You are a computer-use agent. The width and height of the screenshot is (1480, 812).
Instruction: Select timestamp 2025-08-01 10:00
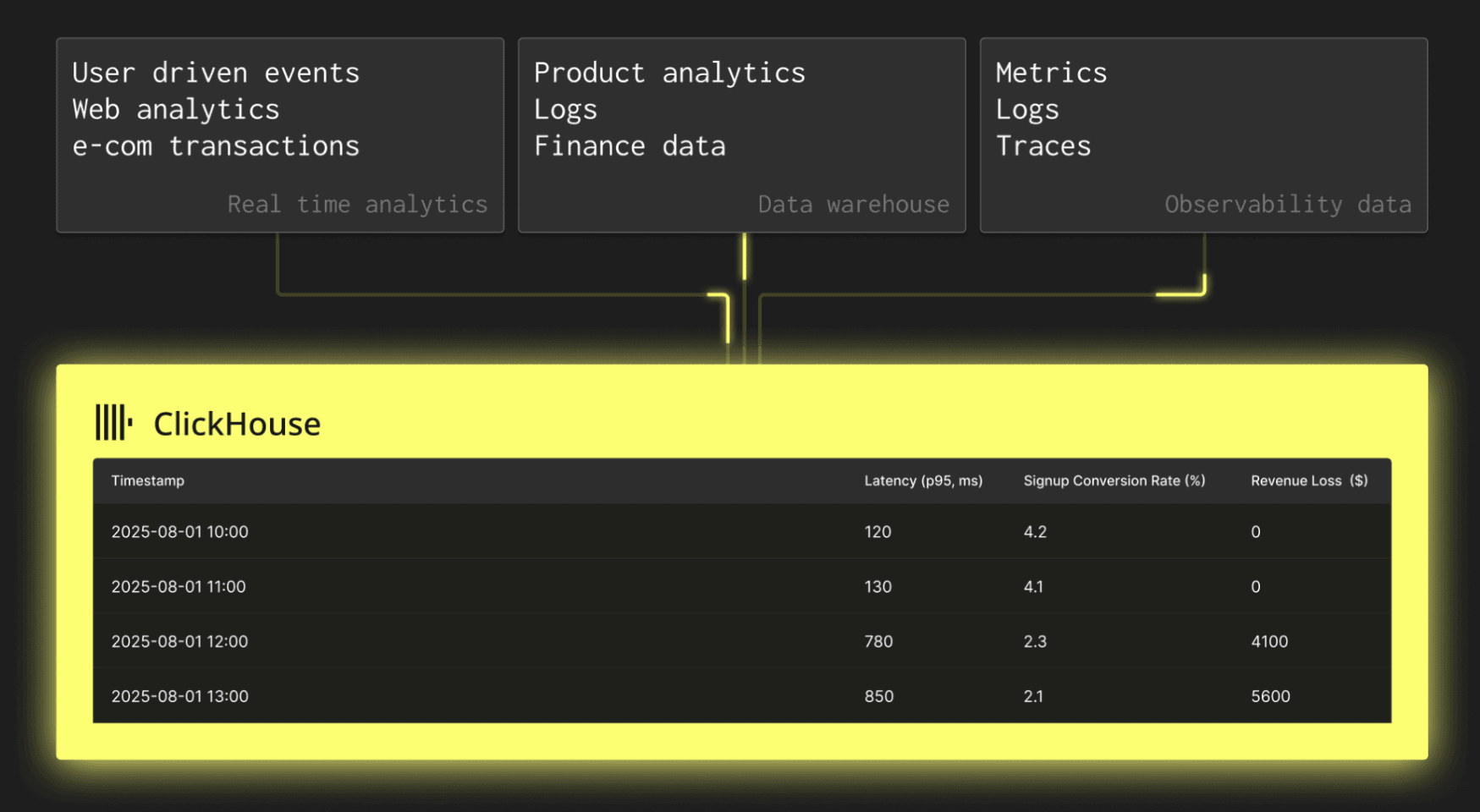(x=180, y=532)
